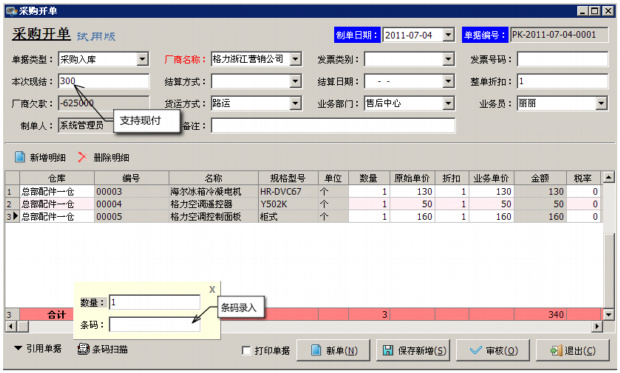Click the code cell 00003

pyautogui.click(x=132, y=191)
